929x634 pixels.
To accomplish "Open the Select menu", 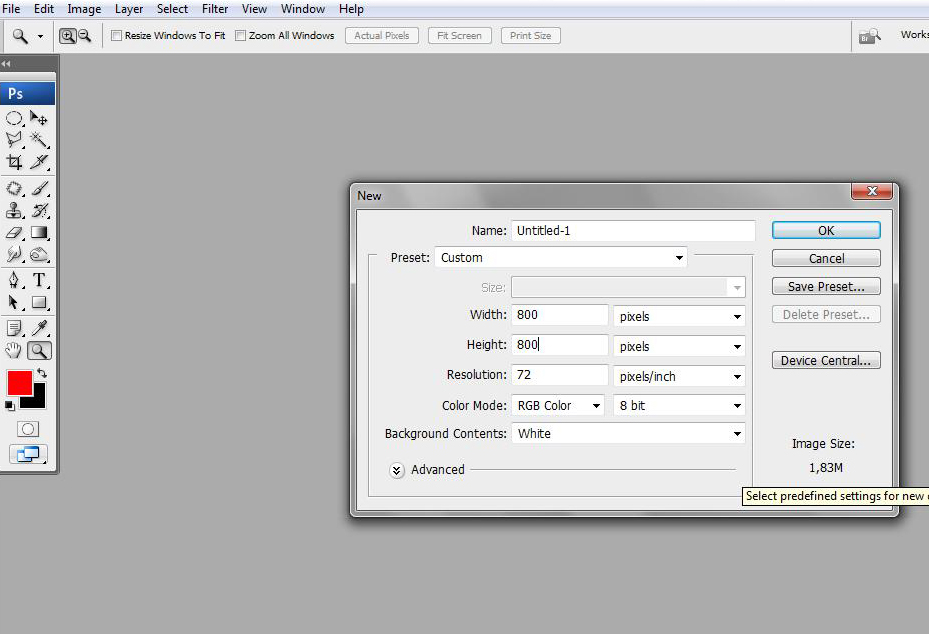I will point(172,9).
